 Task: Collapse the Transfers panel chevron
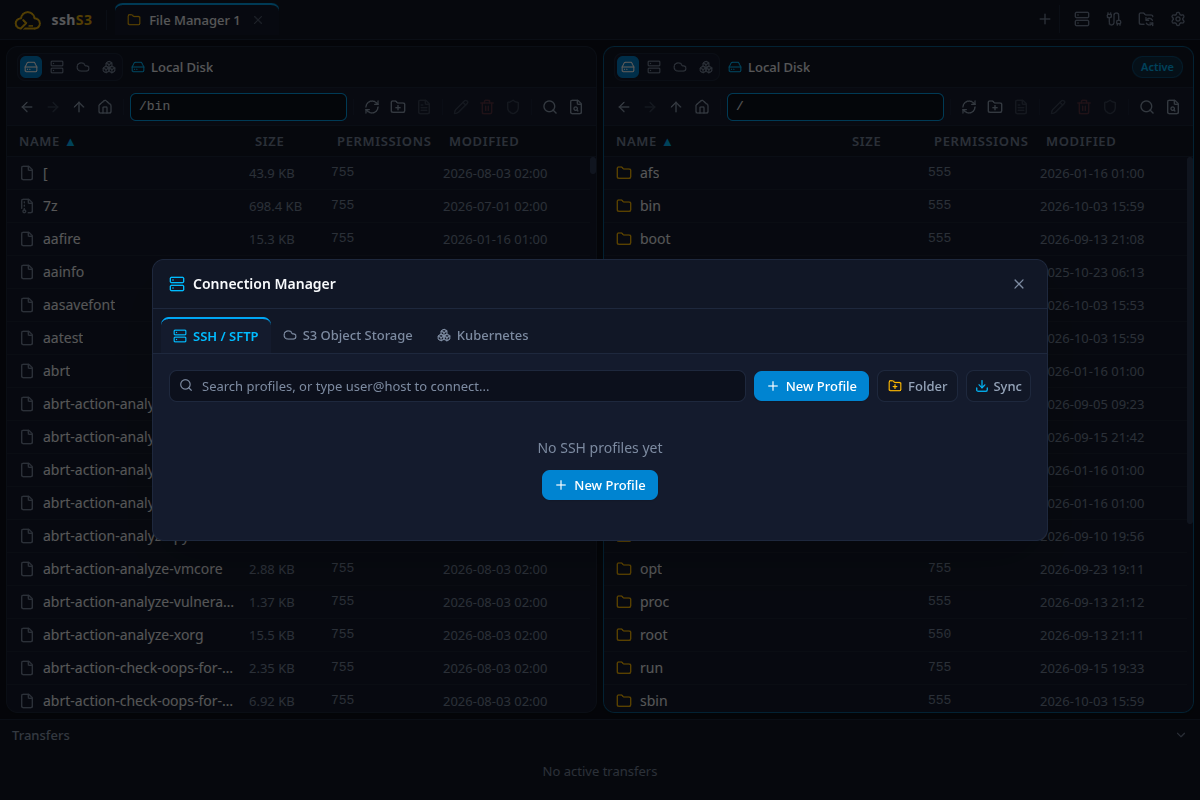(1181, 735)
